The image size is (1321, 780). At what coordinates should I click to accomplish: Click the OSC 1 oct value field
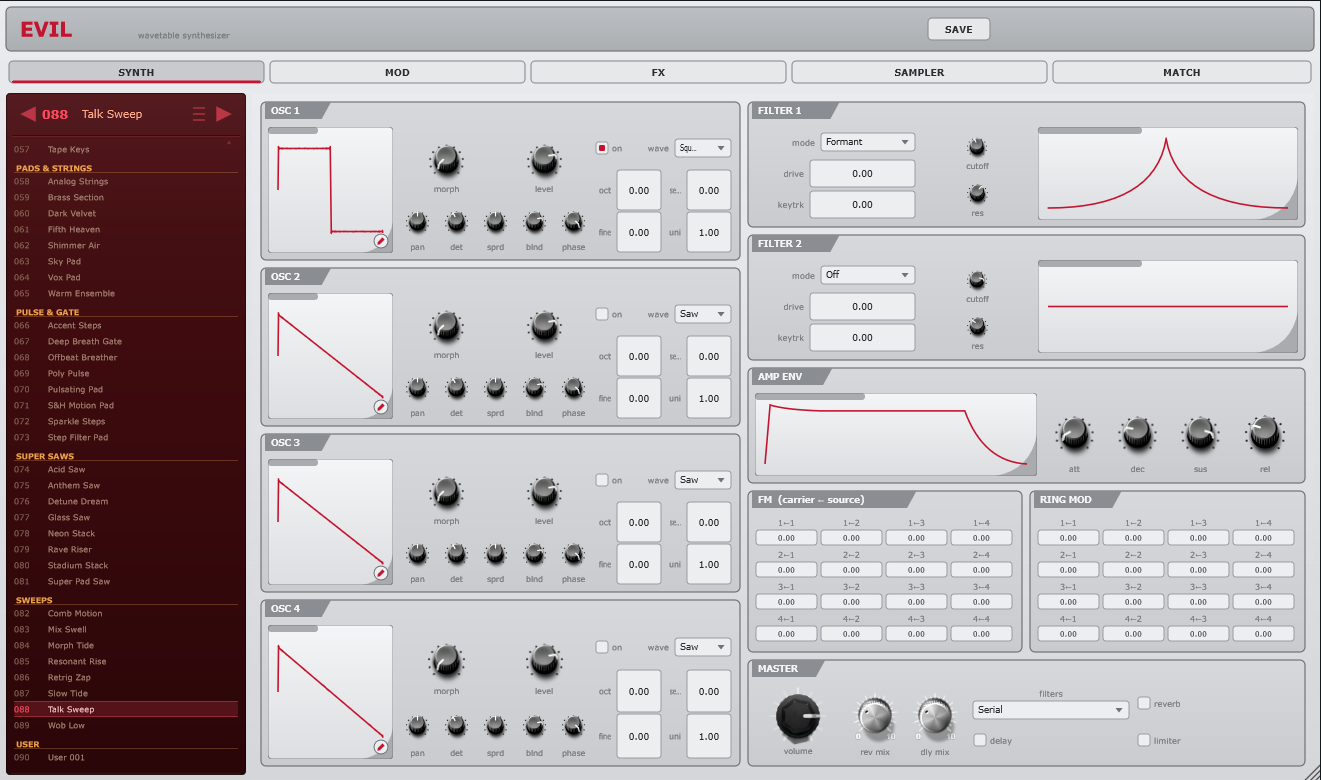[639, 190]
